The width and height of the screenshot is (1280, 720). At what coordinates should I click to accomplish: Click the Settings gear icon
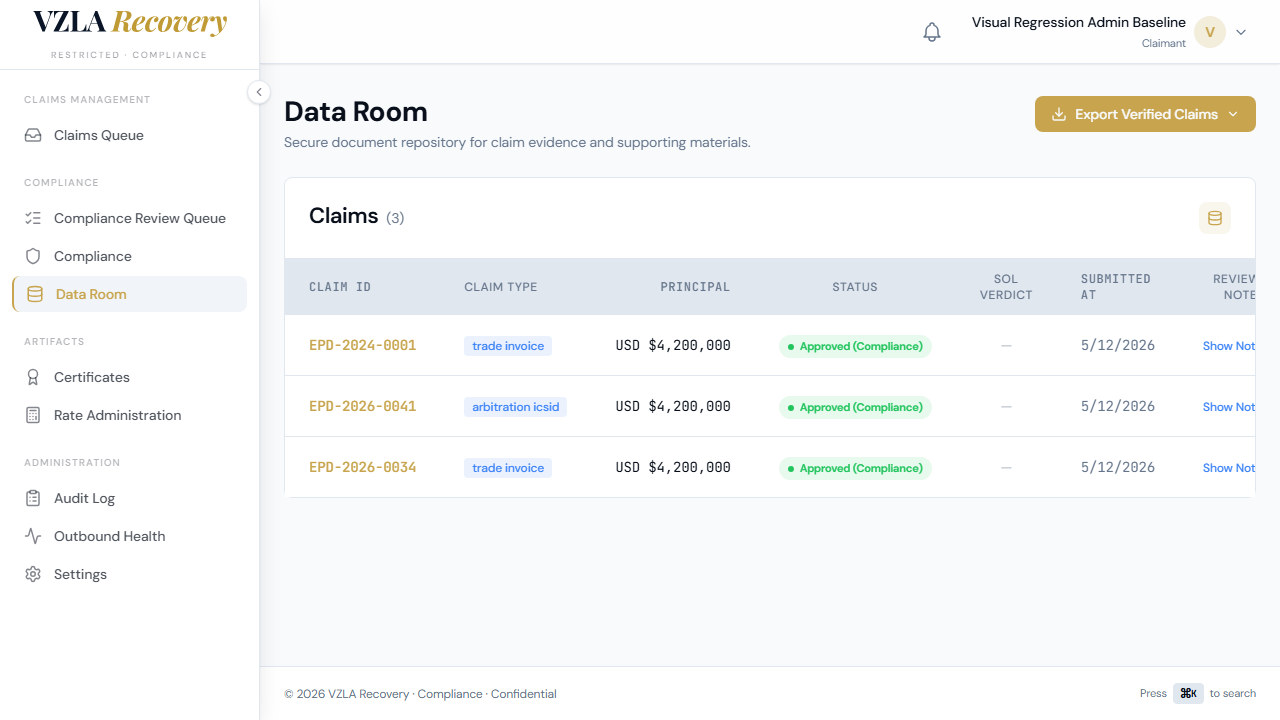click(33, 574)
